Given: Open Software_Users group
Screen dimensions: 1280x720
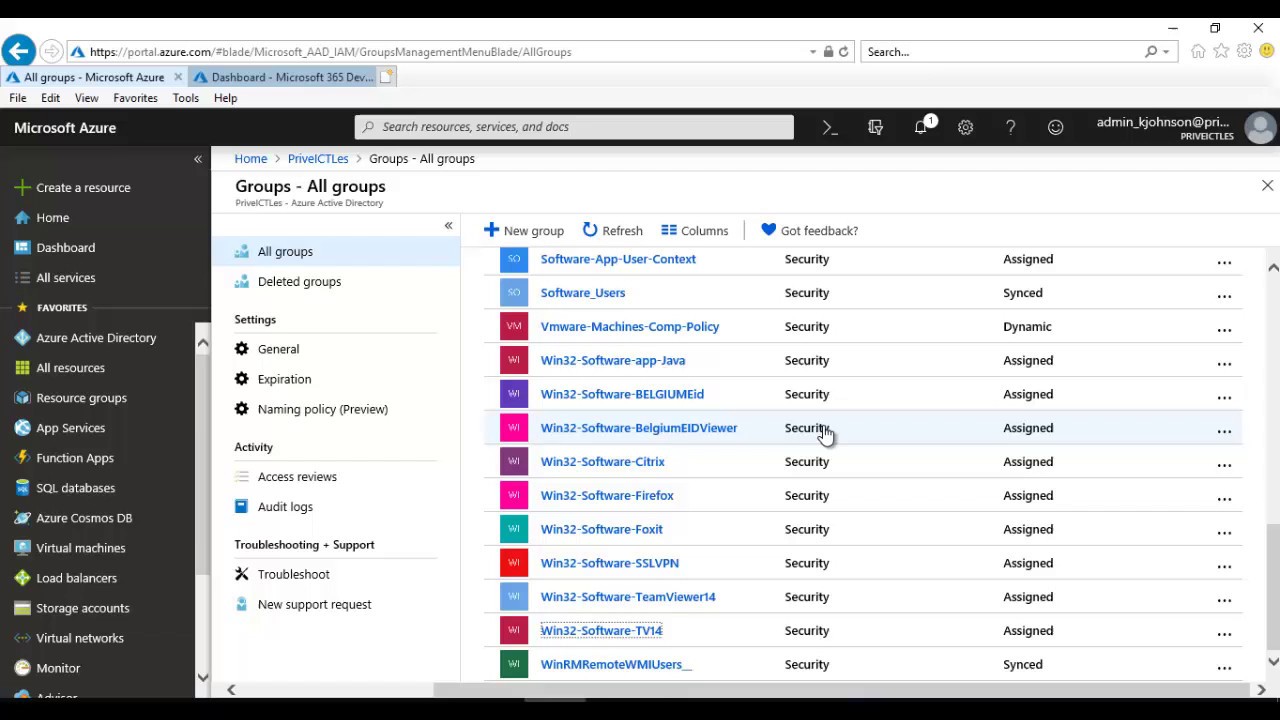Looking at the screenshot, I should tap(583, 292).
